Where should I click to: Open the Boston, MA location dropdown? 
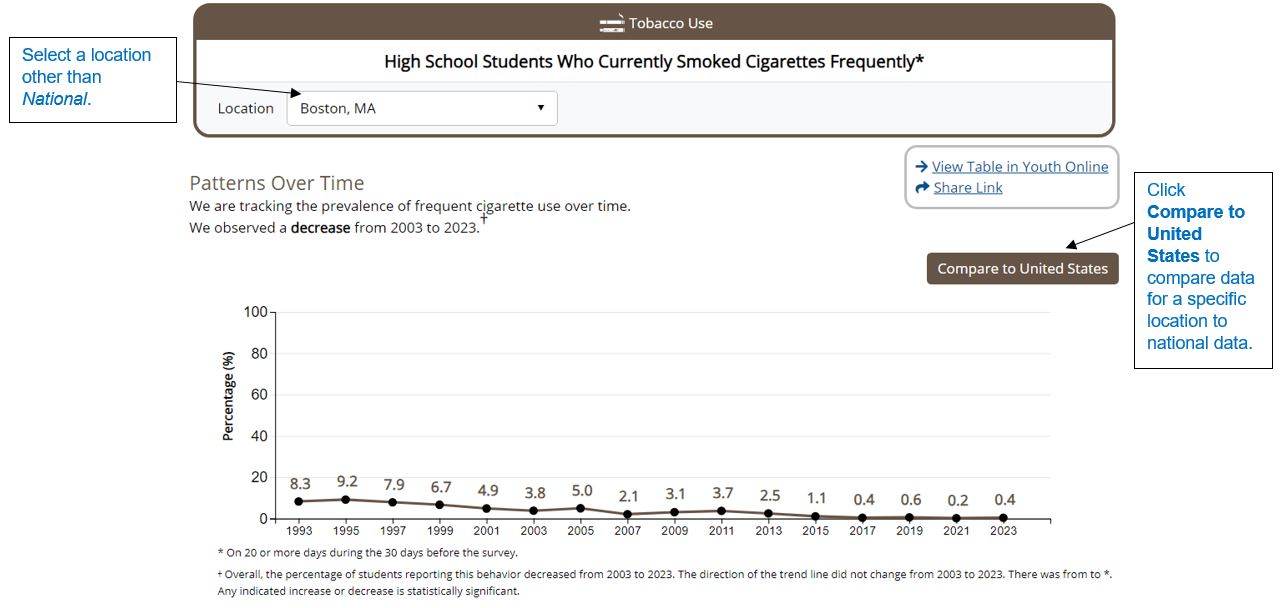tap(422, 108)
